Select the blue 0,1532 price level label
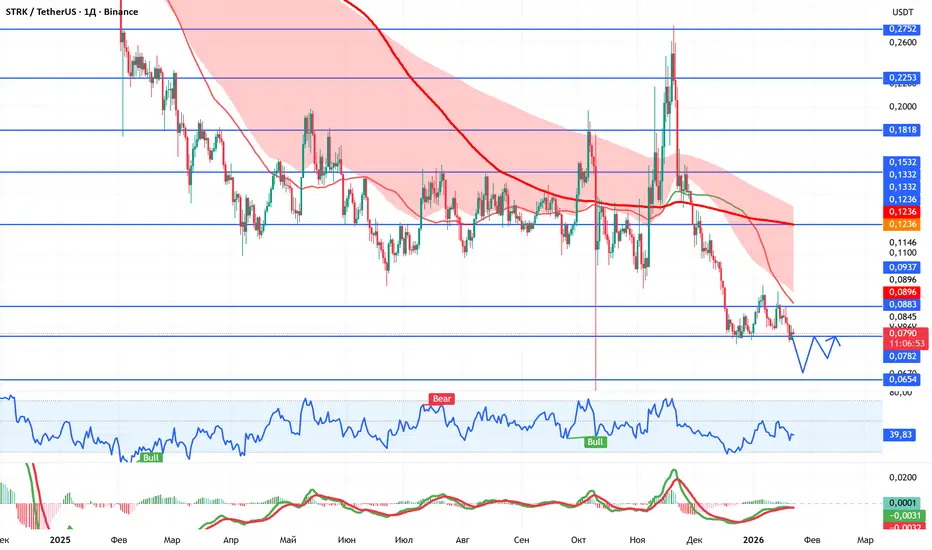 pyautogui.click(x=902, y=162)
